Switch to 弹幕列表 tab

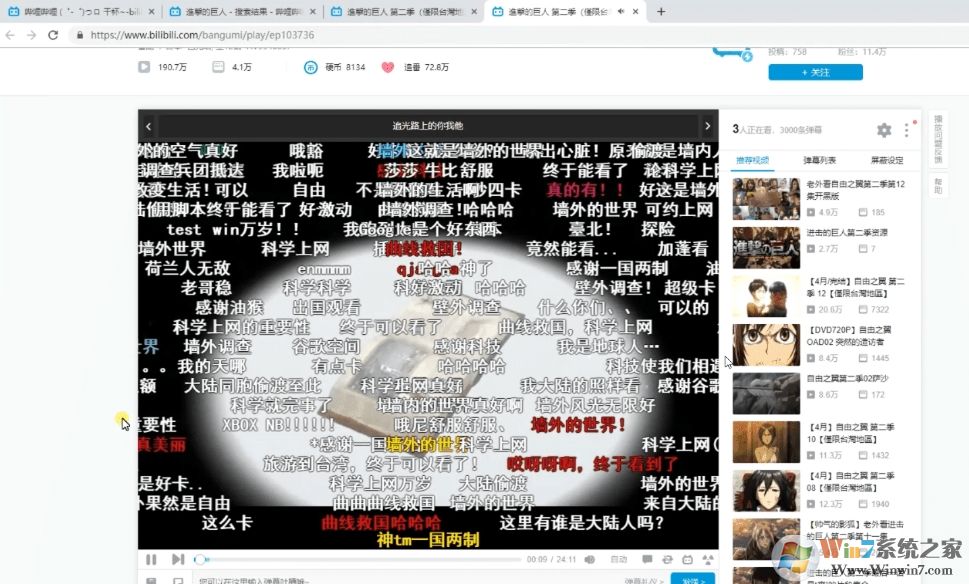819,160
